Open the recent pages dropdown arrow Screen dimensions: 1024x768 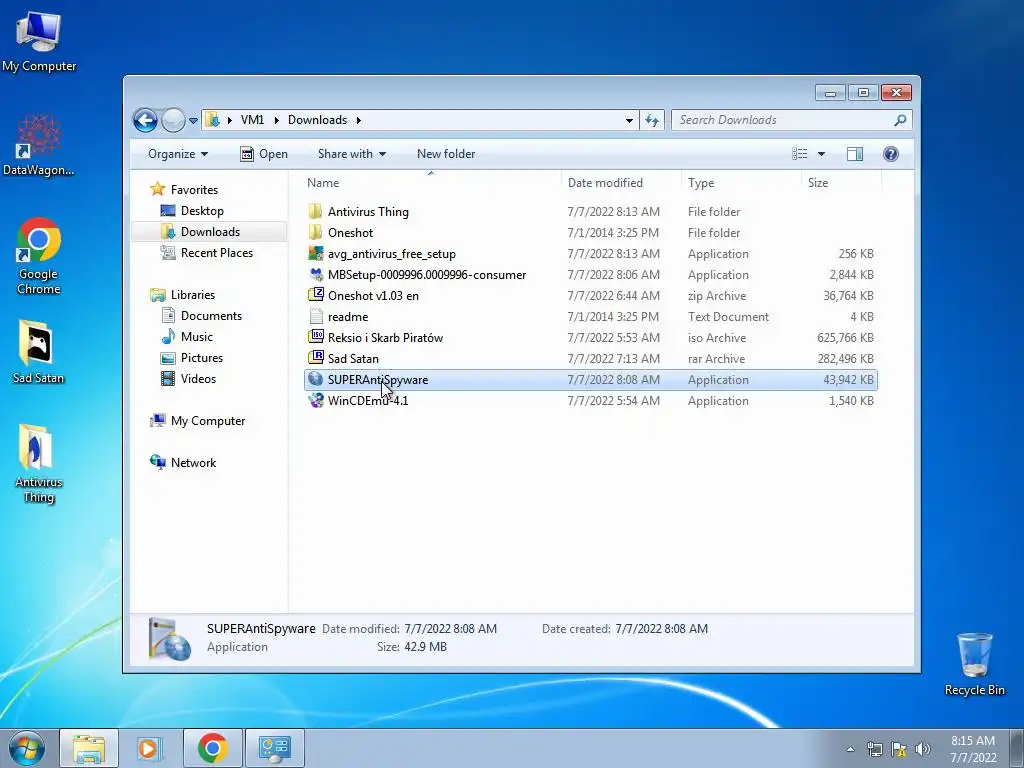click(x=193, y=121)
